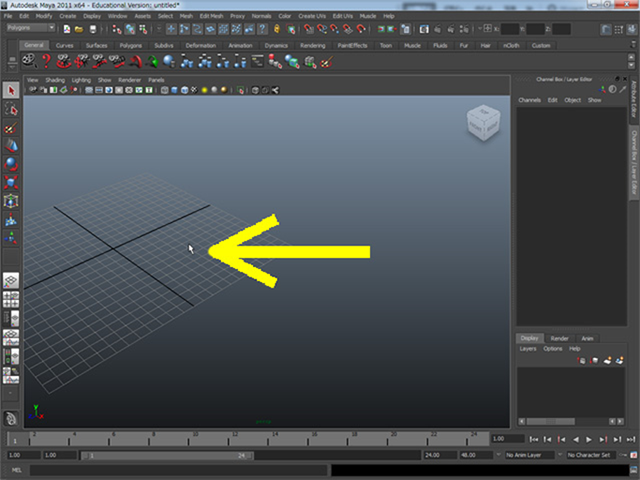Click the film reel shelf icon
640x480 pixels.
[x=29, y=62]
